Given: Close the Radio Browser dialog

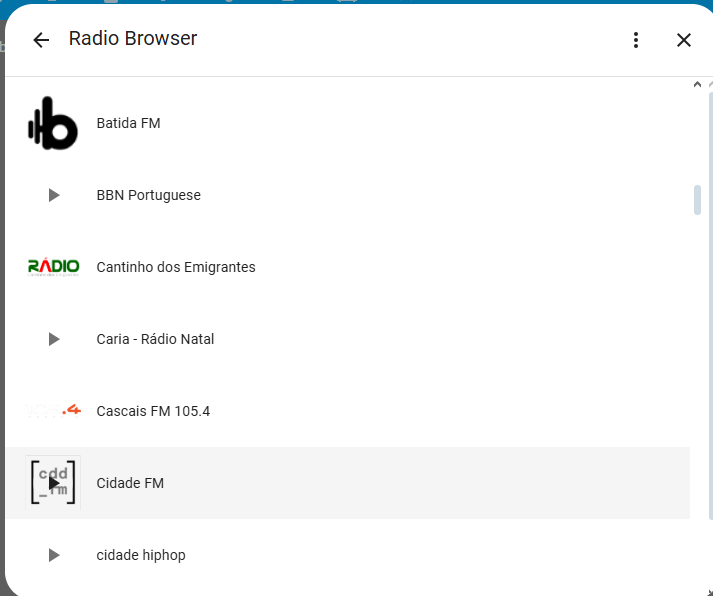Looking at the screenshot, I should [x=683, y=40].
